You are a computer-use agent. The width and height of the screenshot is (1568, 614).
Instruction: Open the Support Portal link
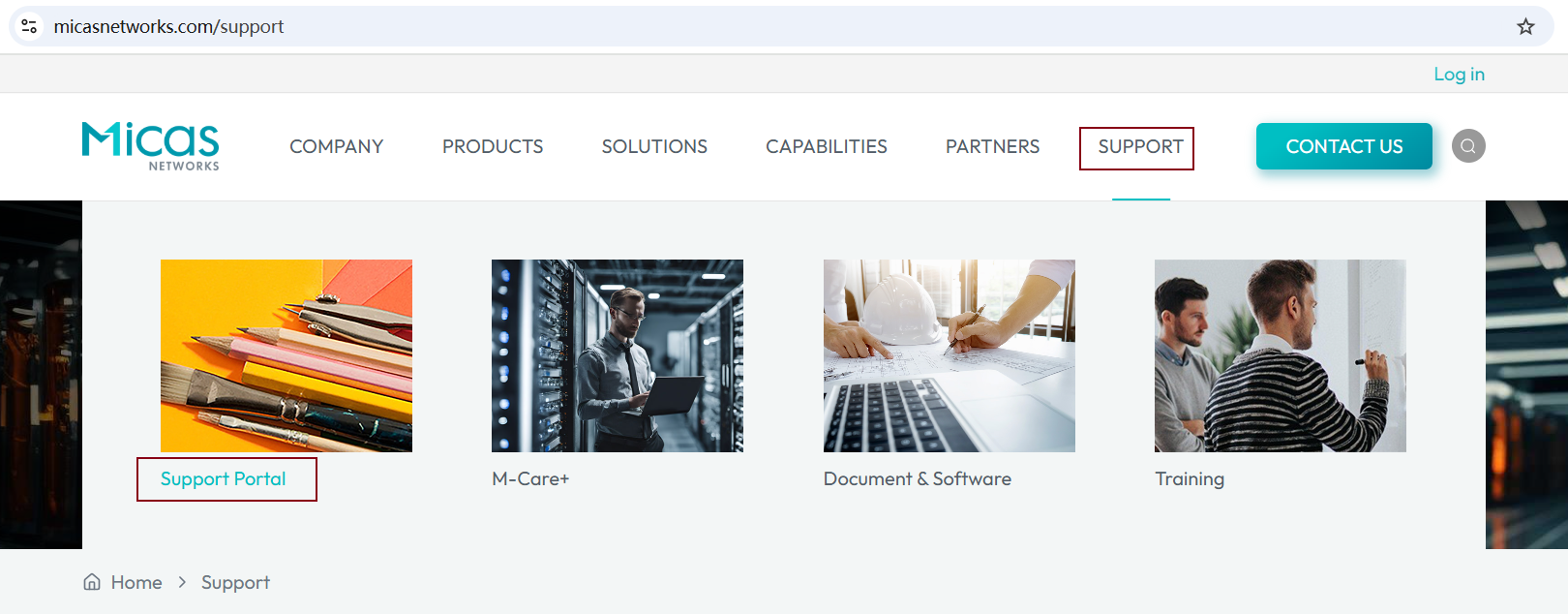pyautogui.click(x=224, y=478)
